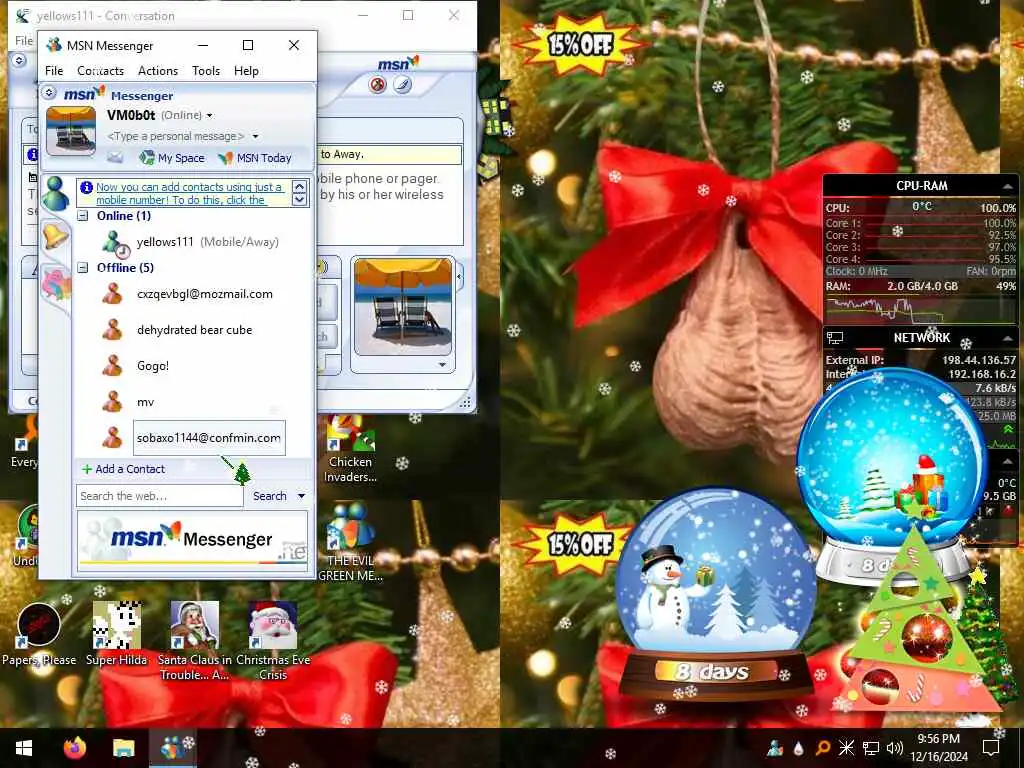The height and width of the screenshot is (768, 1024).
Task: Click the feather pen icon in the Conversation window
Action: pyautogui.click(x=402, y=85)
